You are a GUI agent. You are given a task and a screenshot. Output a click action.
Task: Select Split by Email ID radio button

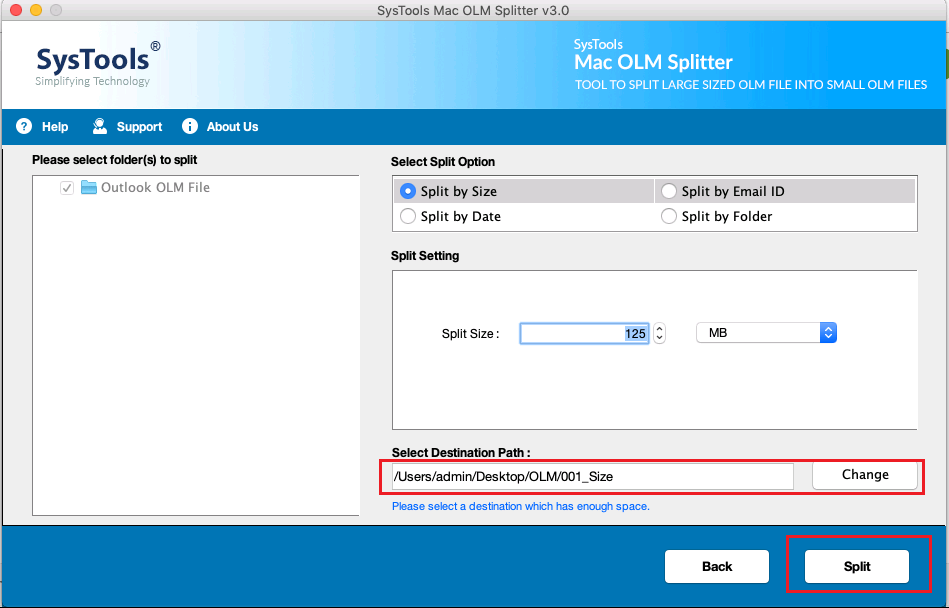[x=669, y=191]
